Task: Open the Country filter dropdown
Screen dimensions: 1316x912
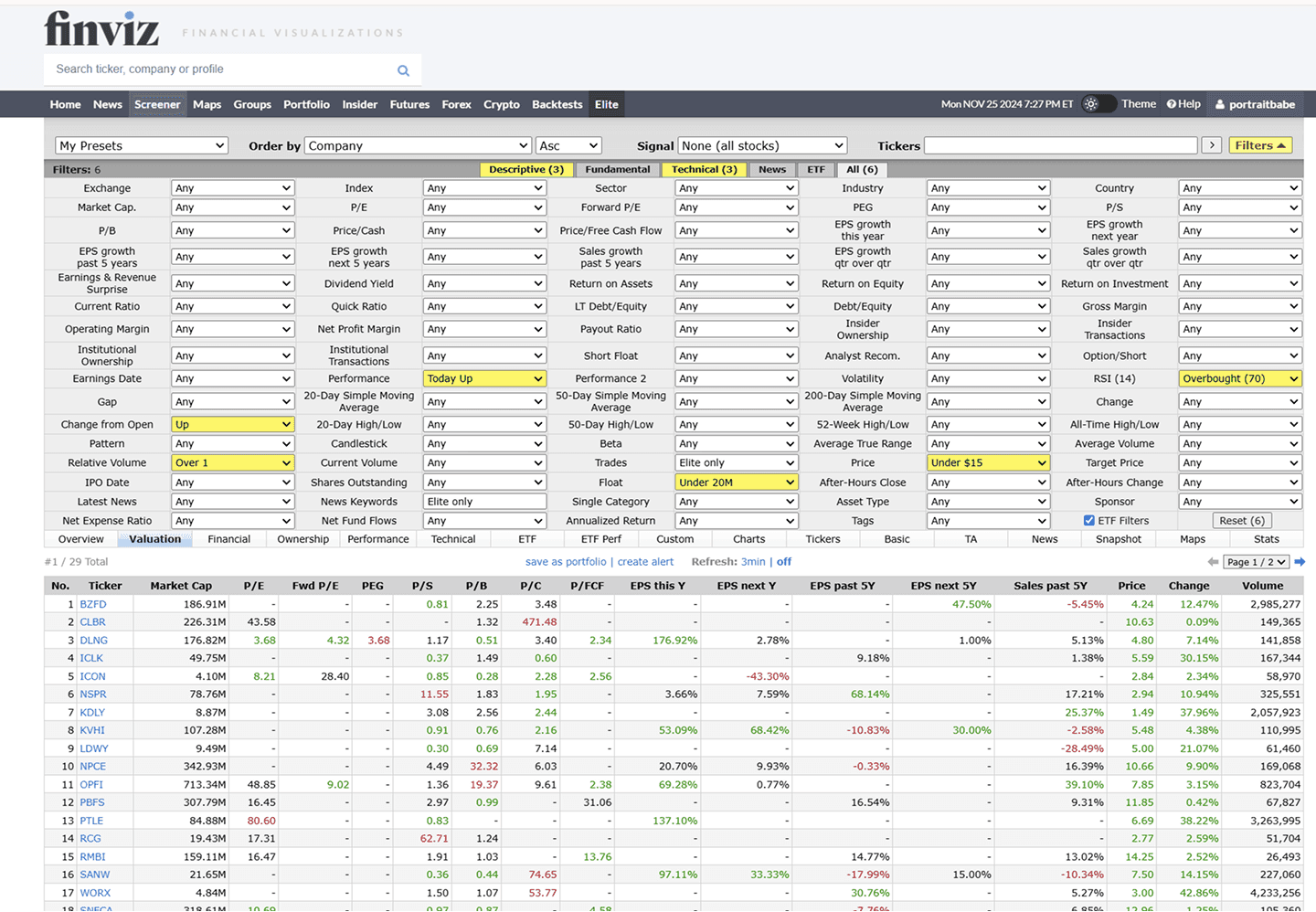Action: [1239, 188]
